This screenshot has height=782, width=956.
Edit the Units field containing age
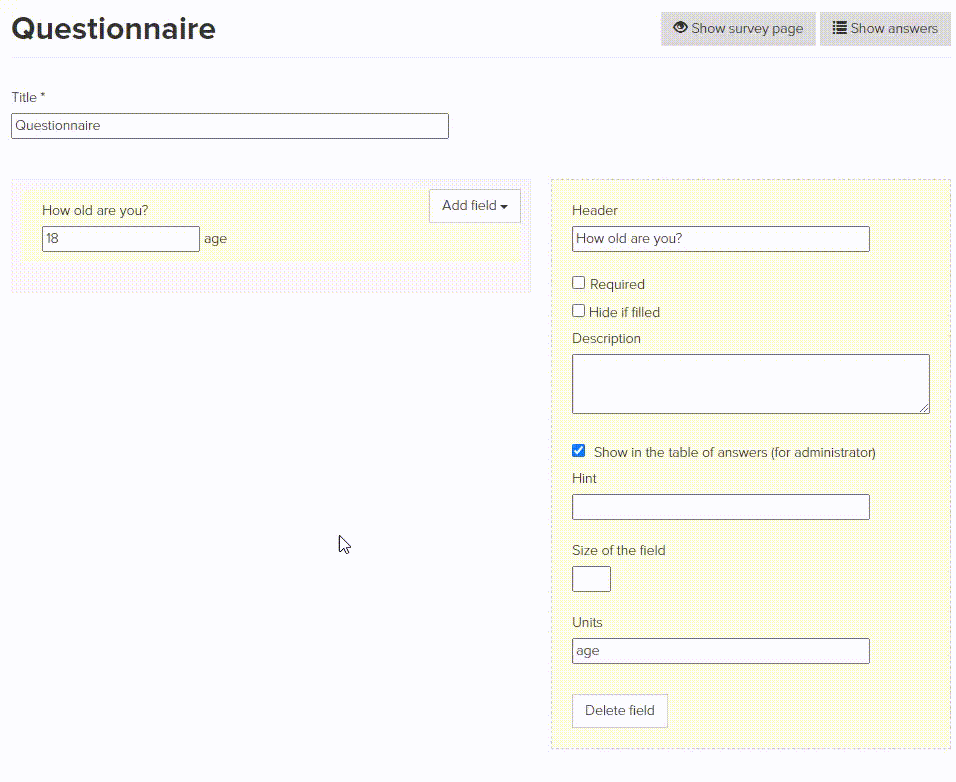(720, 651)
